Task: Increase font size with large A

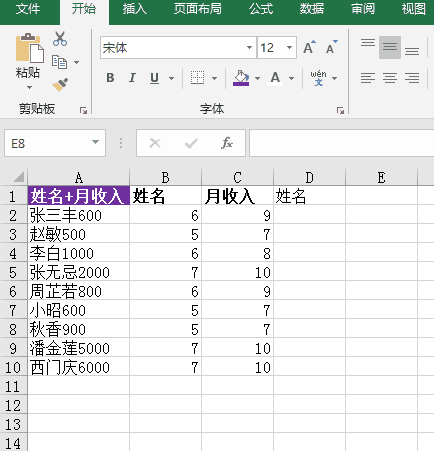Action: pos(309,48)
